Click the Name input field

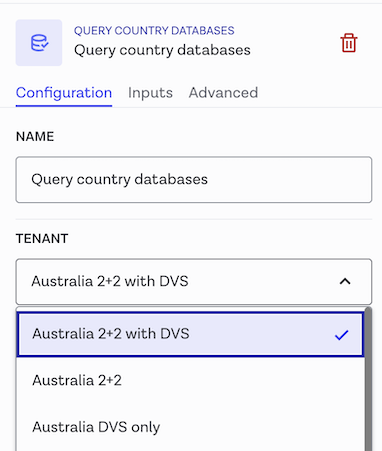click(x=194, y=180)
